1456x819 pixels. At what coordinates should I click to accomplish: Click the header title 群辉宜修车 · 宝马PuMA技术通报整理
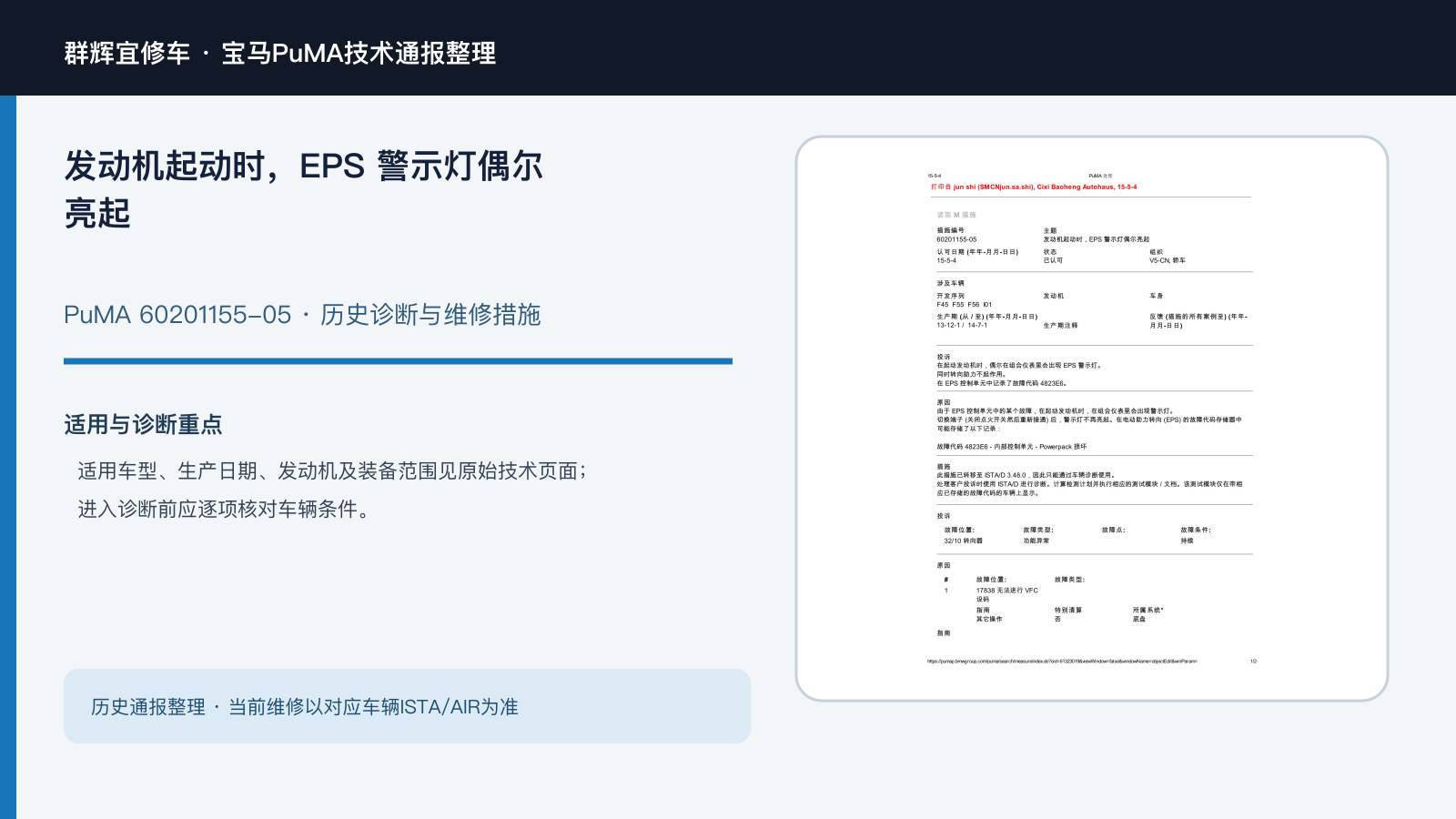coord(280,53)
